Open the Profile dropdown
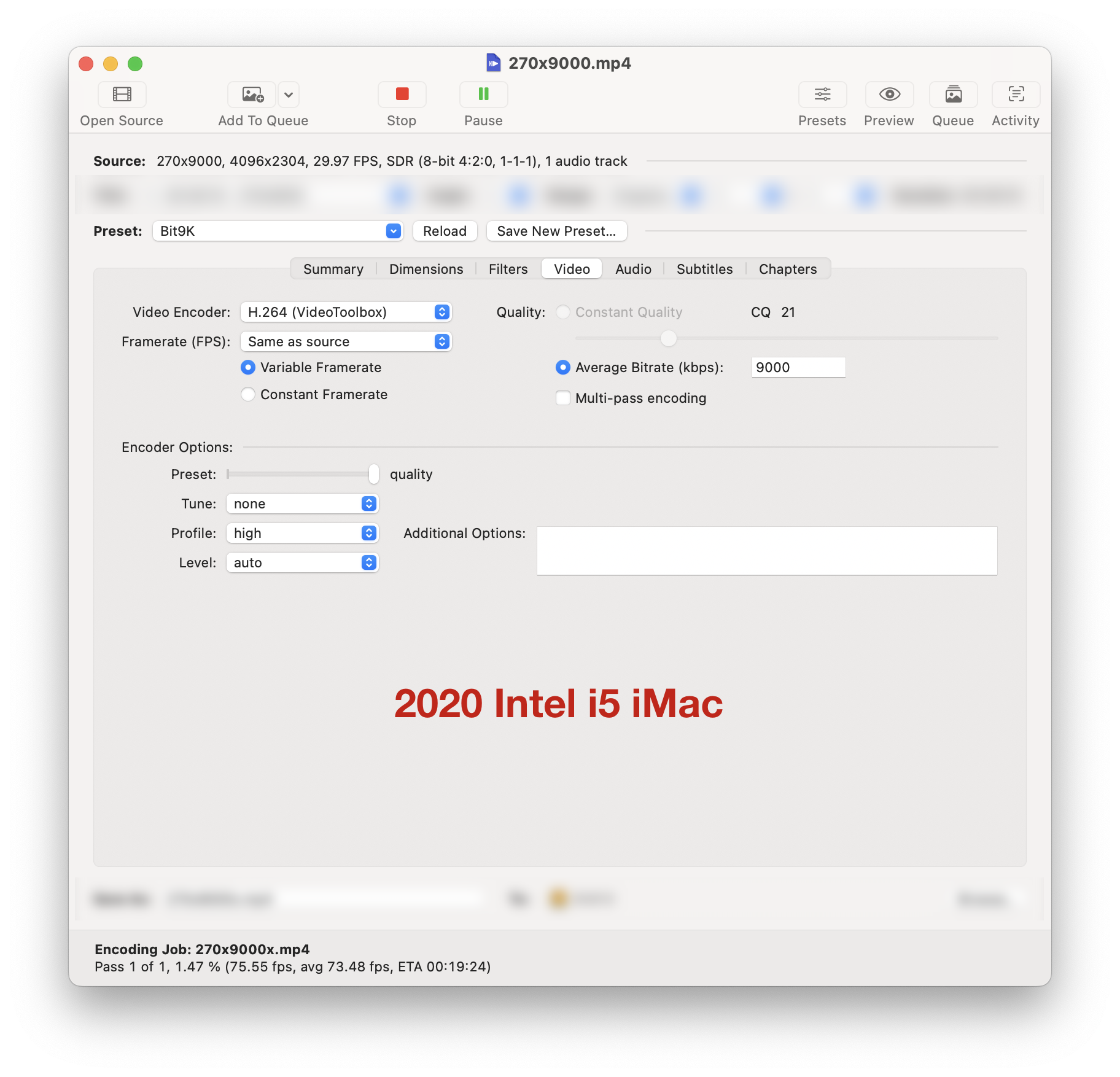 (303, 533)
